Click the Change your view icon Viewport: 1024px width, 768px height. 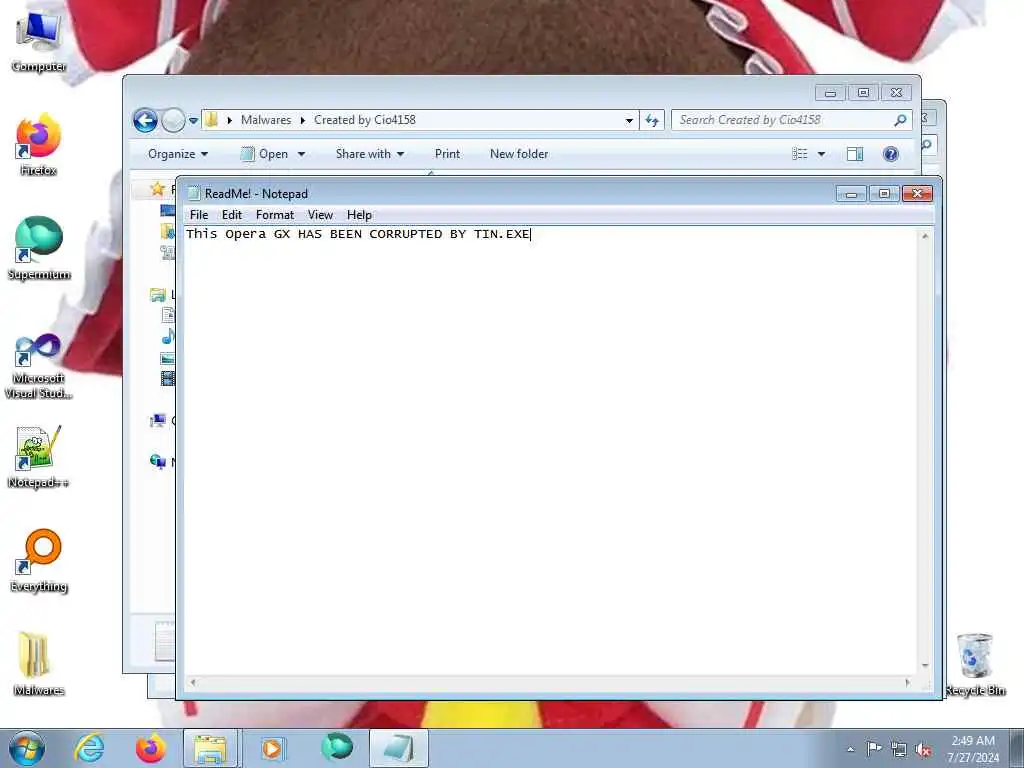799,154
